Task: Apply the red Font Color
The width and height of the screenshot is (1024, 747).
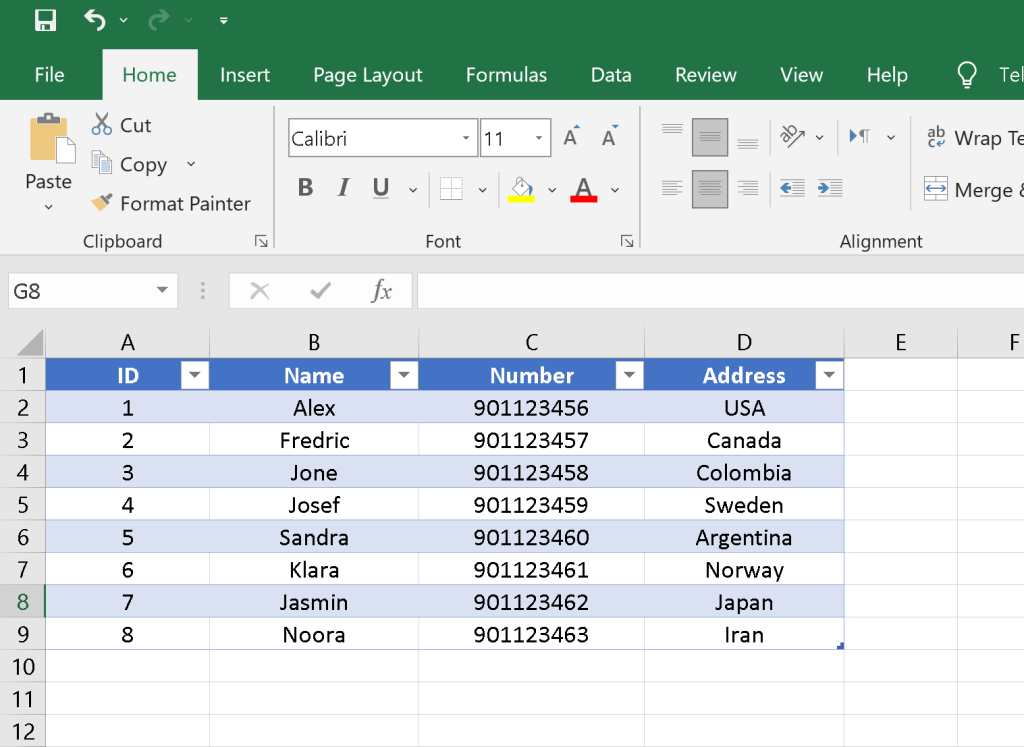Action: [x=583, y=189]
